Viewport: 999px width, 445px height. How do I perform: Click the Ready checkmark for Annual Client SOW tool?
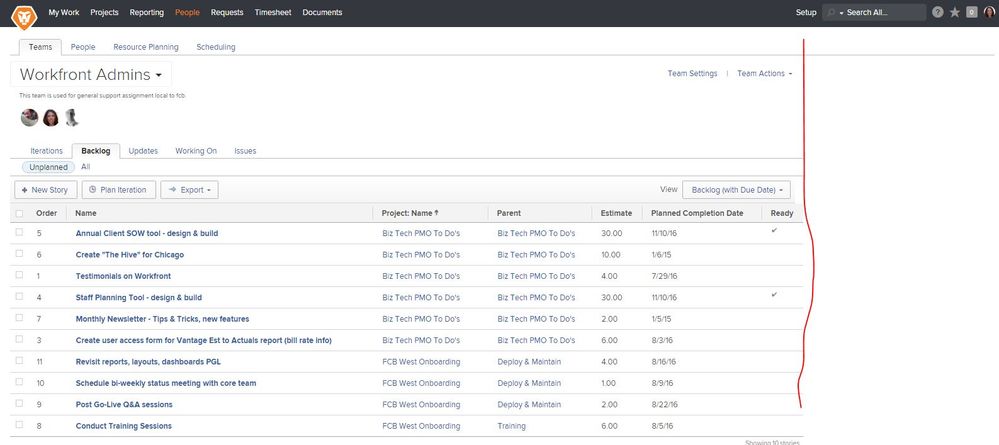[x=774, y=231]
